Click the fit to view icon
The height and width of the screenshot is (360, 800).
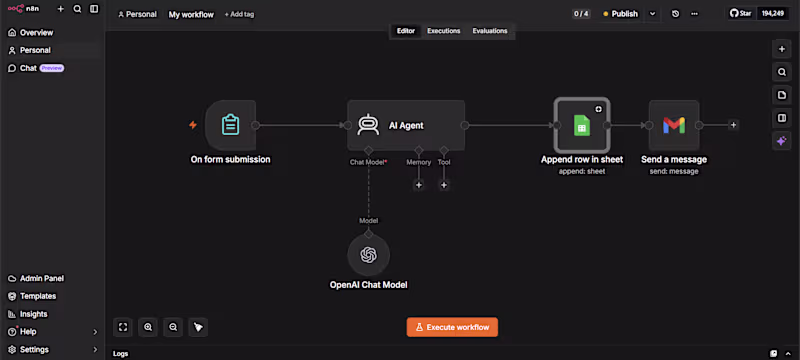pos(123,327)
